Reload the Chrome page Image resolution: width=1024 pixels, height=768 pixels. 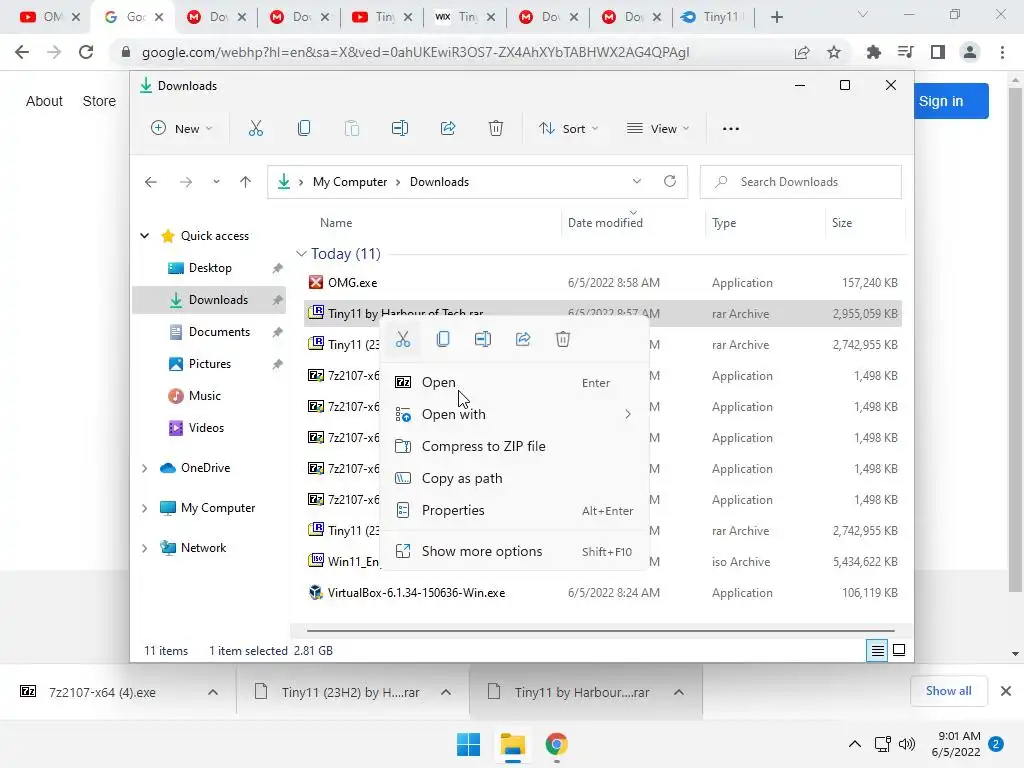(x=86, y=52)
